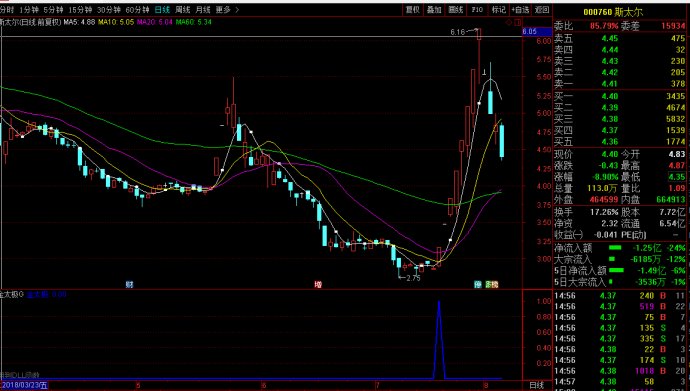Screen dimensions: 690x391
Task: Click the 2.75 low price arrow label
Action: click(x=409, y=278)
